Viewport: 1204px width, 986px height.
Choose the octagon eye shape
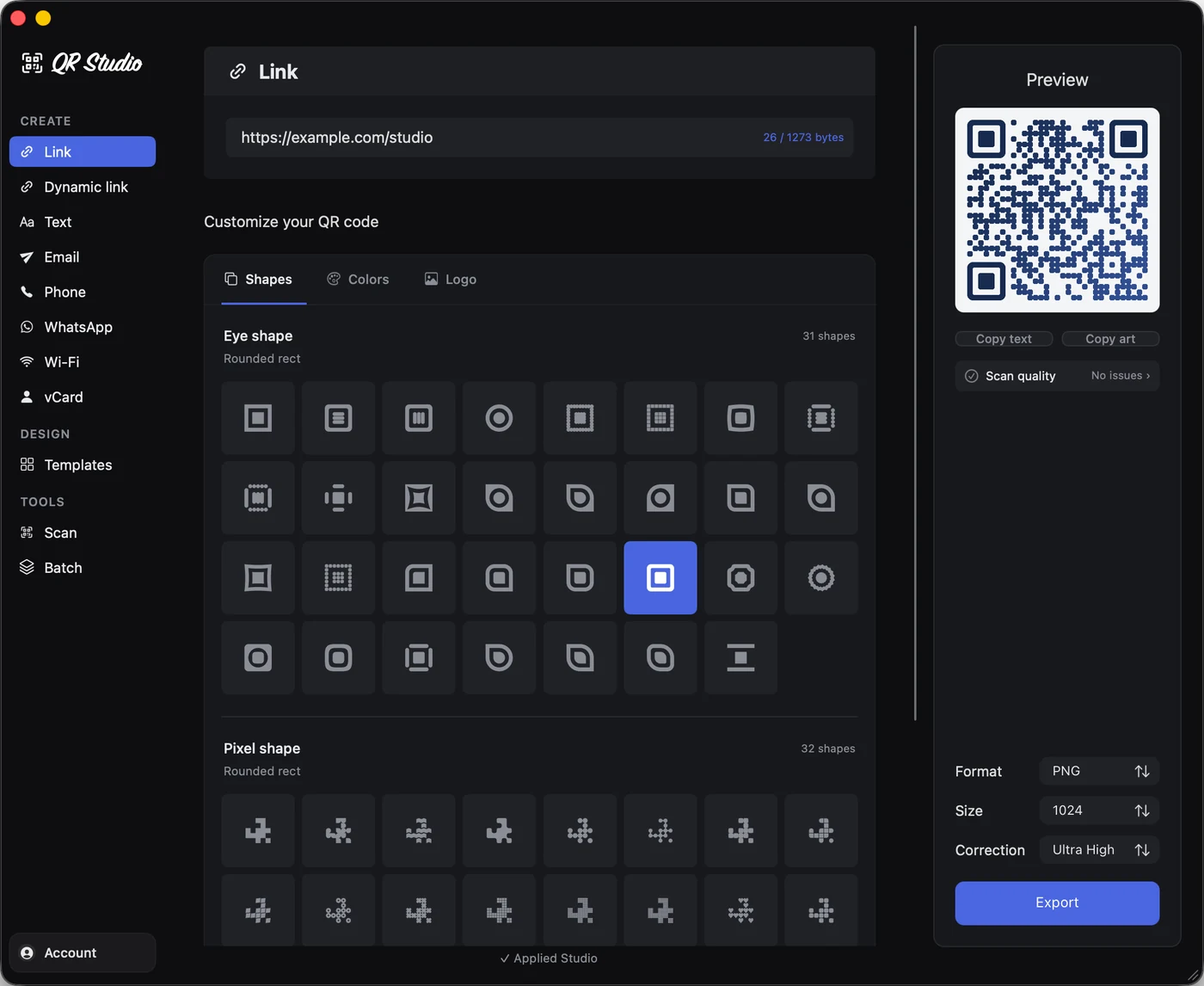tap(740, 577)
